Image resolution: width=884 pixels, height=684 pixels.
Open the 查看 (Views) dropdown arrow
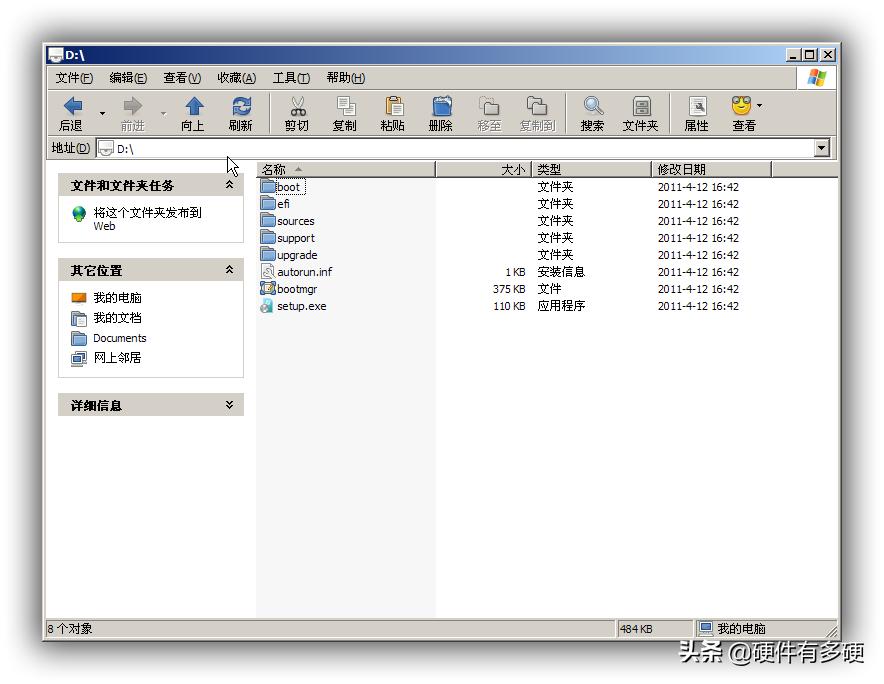click(x=757, y=106)
